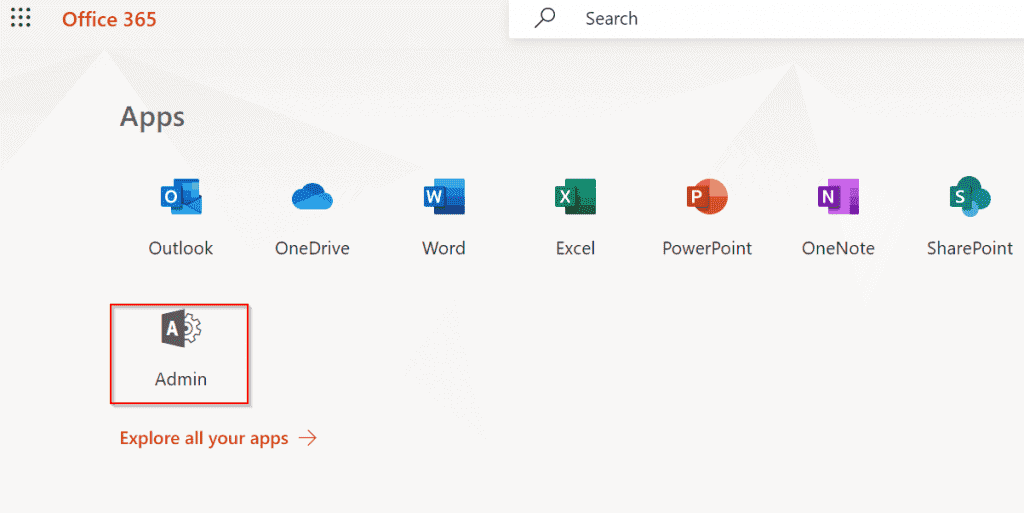Click the Office 365 home link
The height and width of the screenshot is (513, 1024).
[109, 19]
